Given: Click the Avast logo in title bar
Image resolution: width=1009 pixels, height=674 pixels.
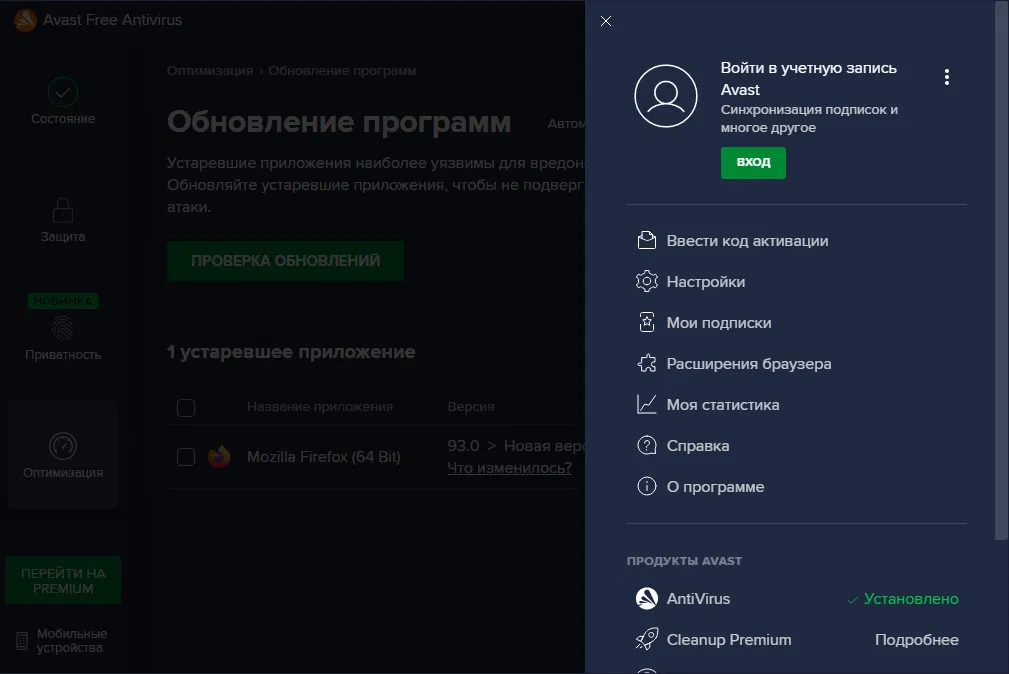Looking at the screenshot, I should (25, 20).
